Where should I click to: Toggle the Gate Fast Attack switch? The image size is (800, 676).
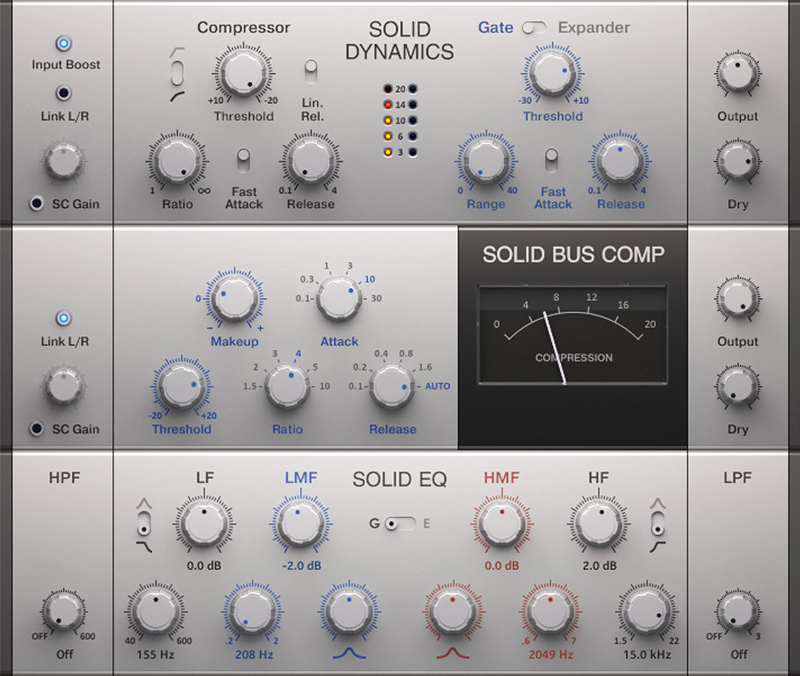coord(552,160)
